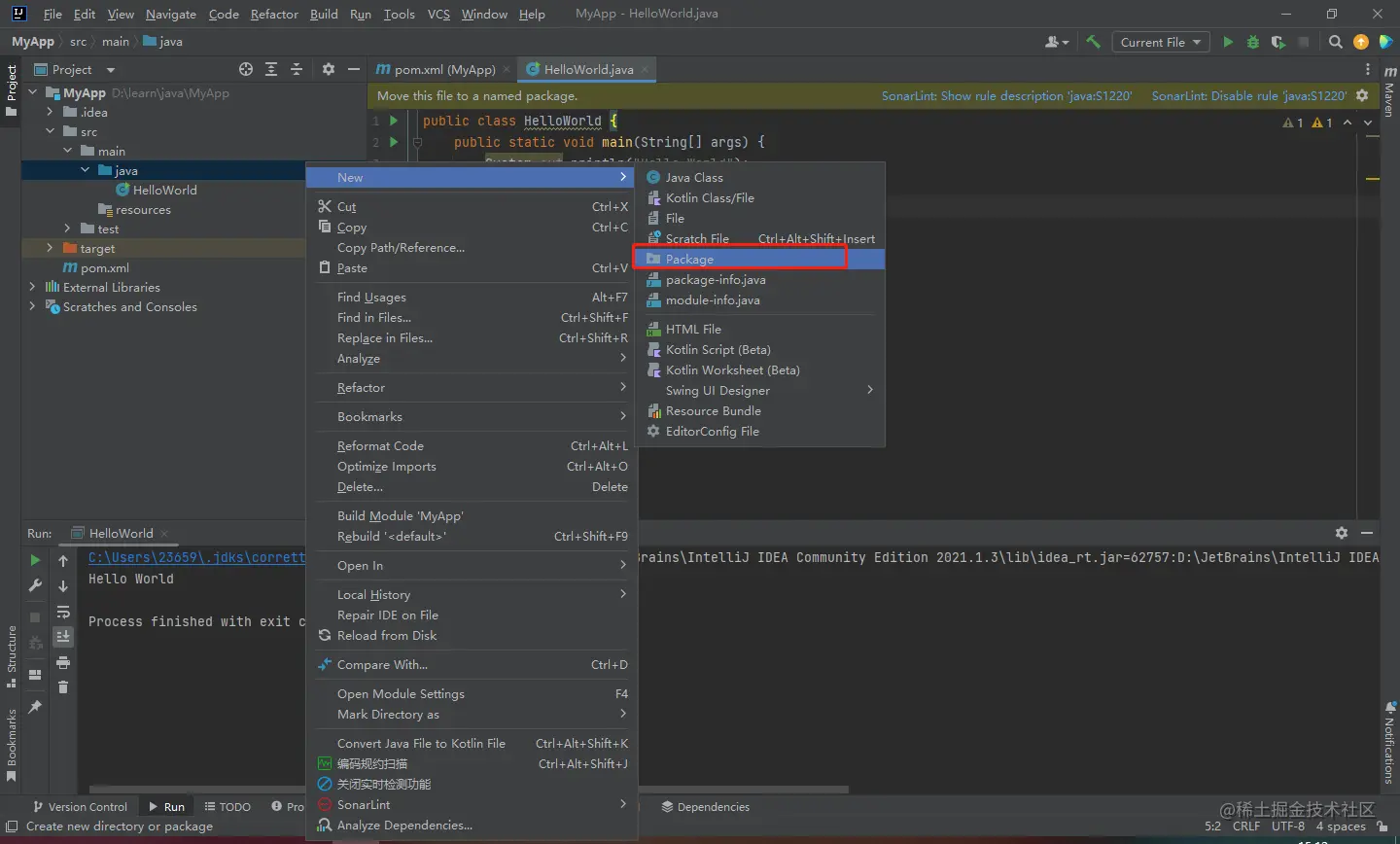
Task: Jump up the stack trace in Run panel
Action: 63,560
